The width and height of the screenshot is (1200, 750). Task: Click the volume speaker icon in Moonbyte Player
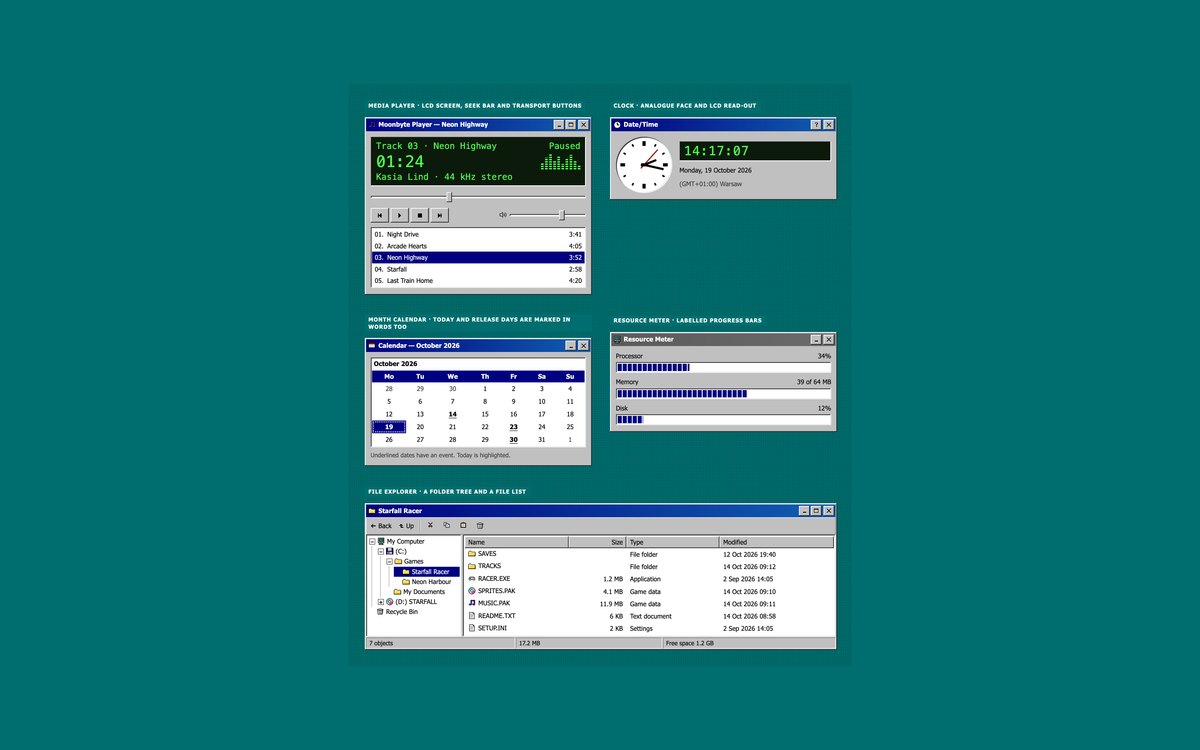[503, 215]
